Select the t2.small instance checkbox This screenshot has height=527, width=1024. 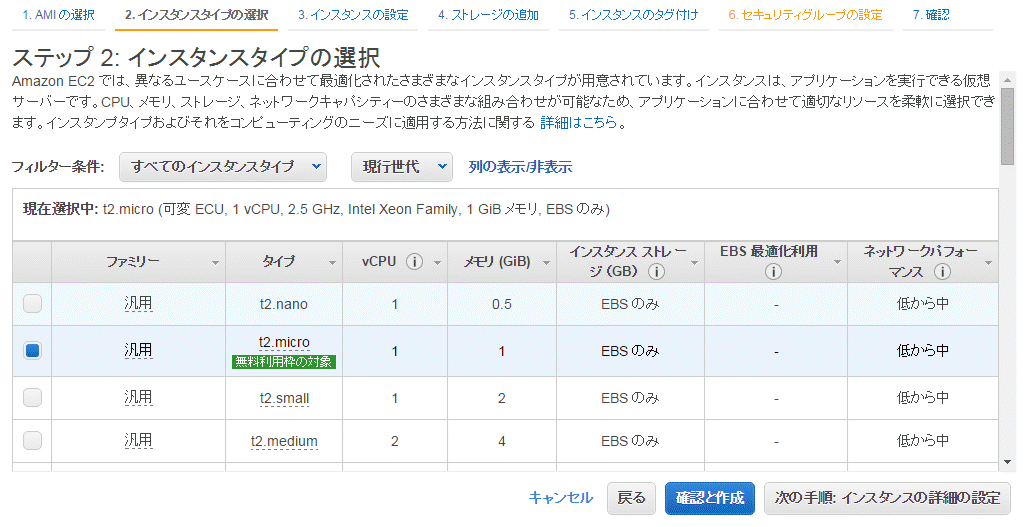coord(32,398)
